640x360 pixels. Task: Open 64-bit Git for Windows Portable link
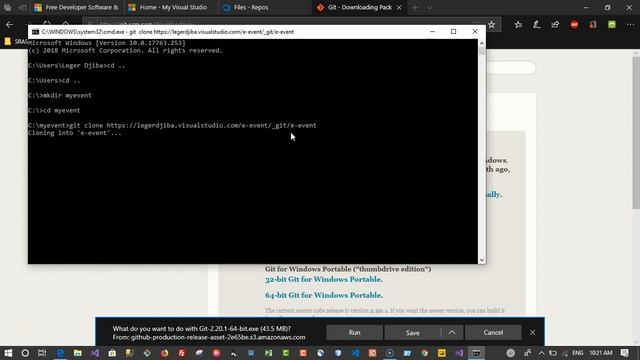(324, 295)
